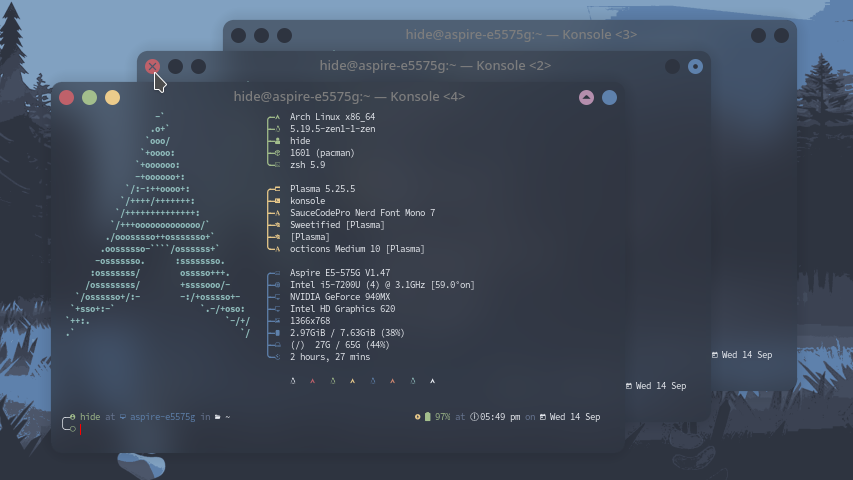Click the 'NVIDIA GeForce 940MX' line
The width and height of the screenshot is (853, 480).
point(340,297)
